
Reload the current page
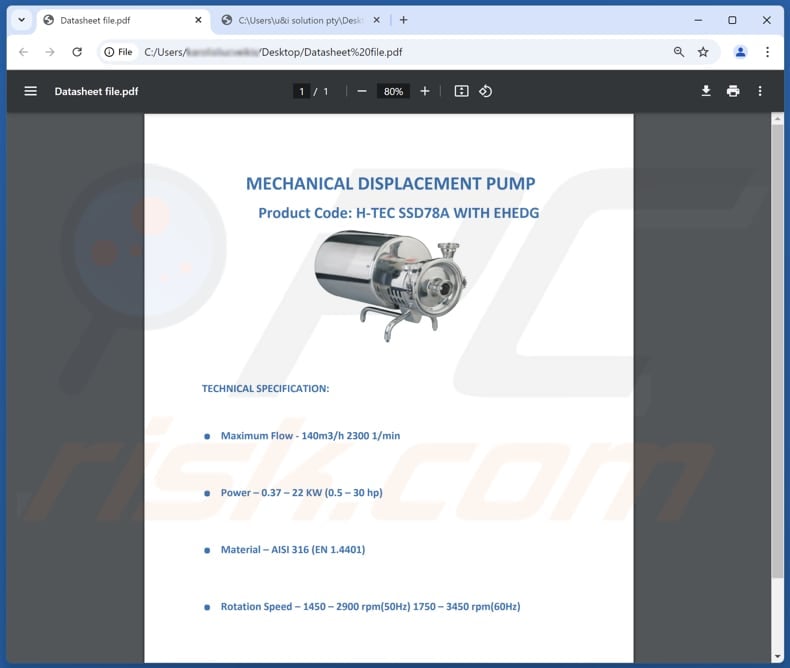pyautogui.click(x=77, y=52)
